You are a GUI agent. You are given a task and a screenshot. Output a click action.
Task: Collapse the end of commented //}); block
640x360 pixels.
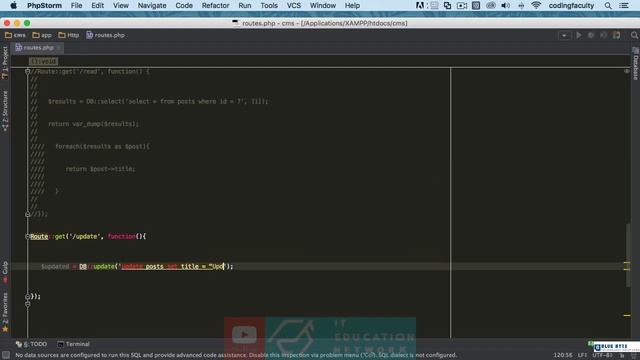click(x=28, y=214)
